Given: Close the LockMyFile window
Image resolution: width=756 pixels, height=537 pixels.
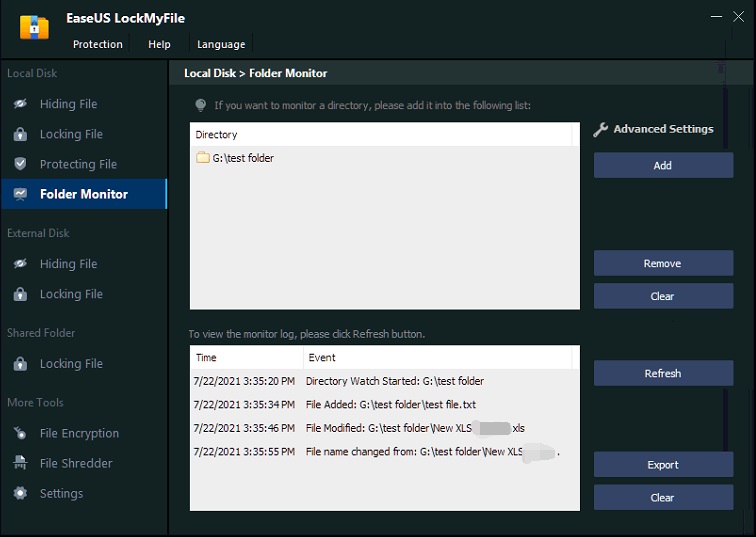Looking at the screenshot, I should pyautogui.click(x=738, y=16).
